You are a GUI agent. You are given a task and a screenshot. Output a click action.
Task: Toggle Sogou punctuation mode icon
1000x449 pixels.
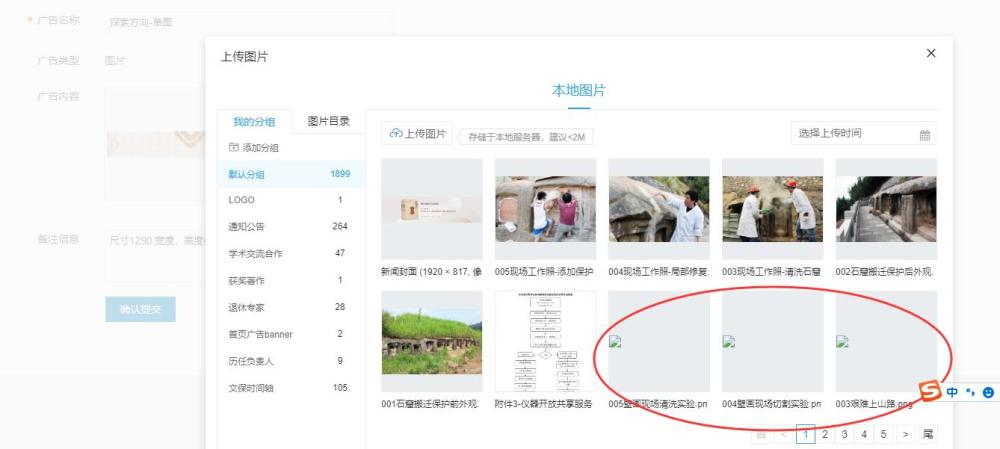[970, 392]
